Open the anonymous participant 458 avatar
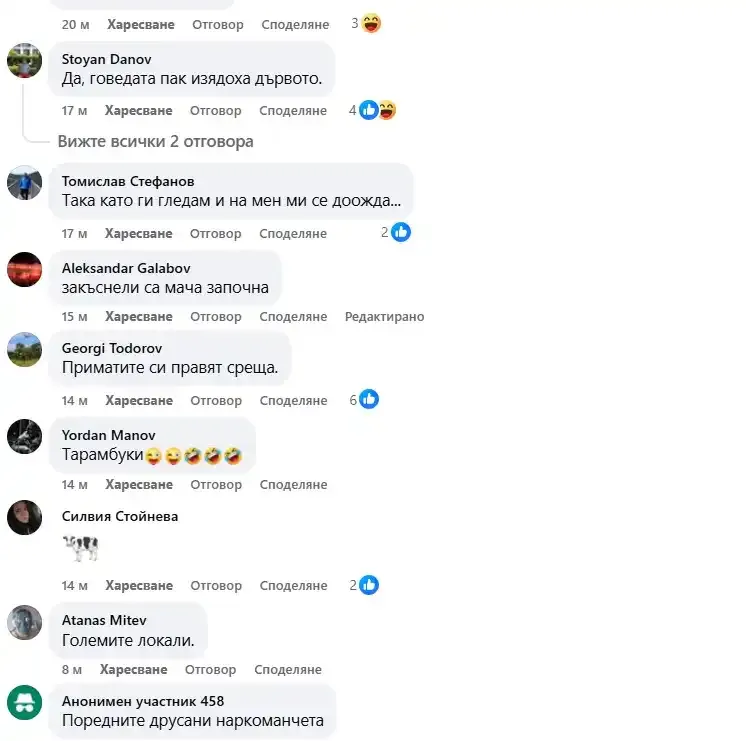The image size is (746, 741). [24, 702]
